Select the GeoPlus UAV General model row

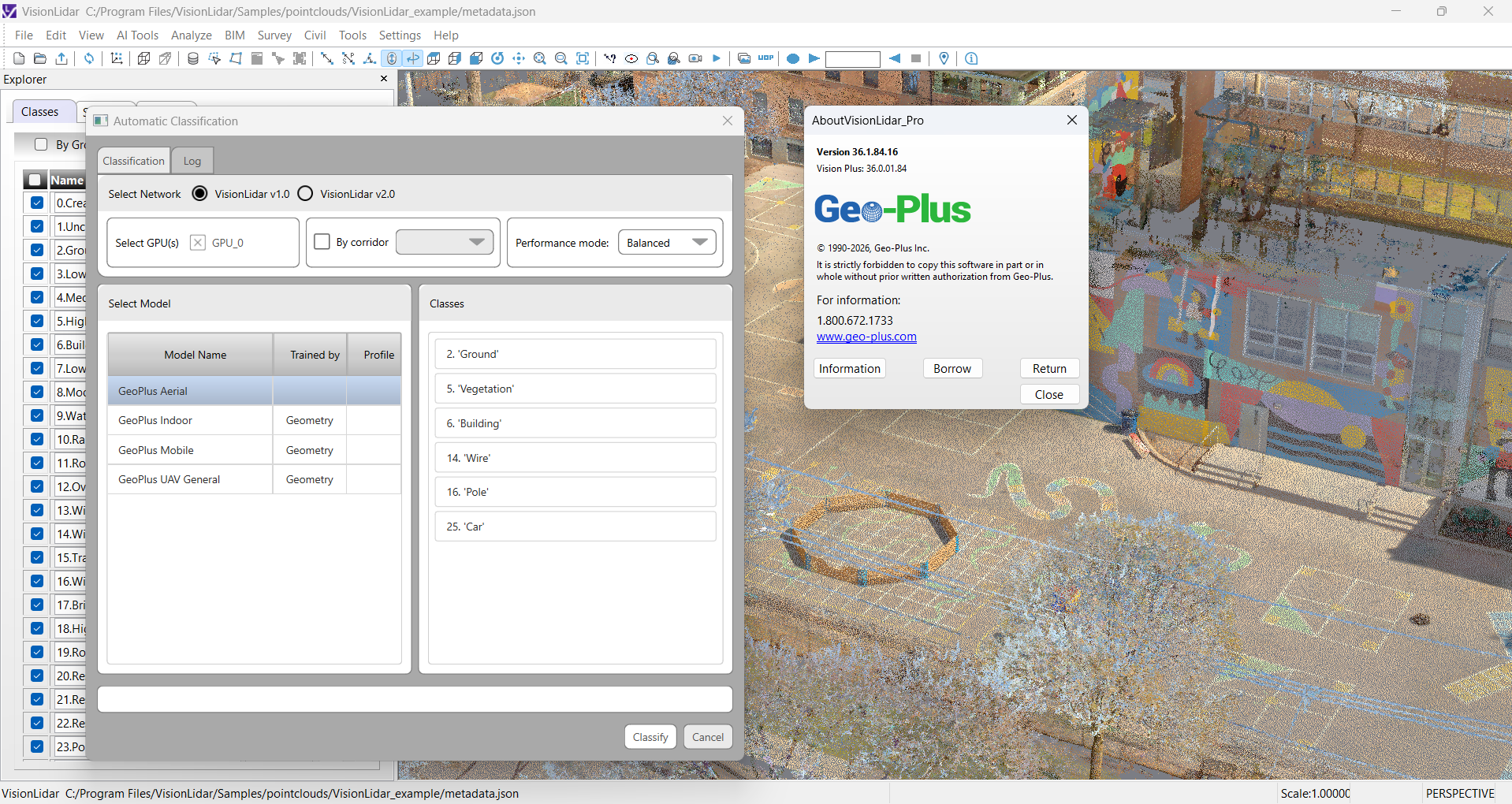(254, 479)
